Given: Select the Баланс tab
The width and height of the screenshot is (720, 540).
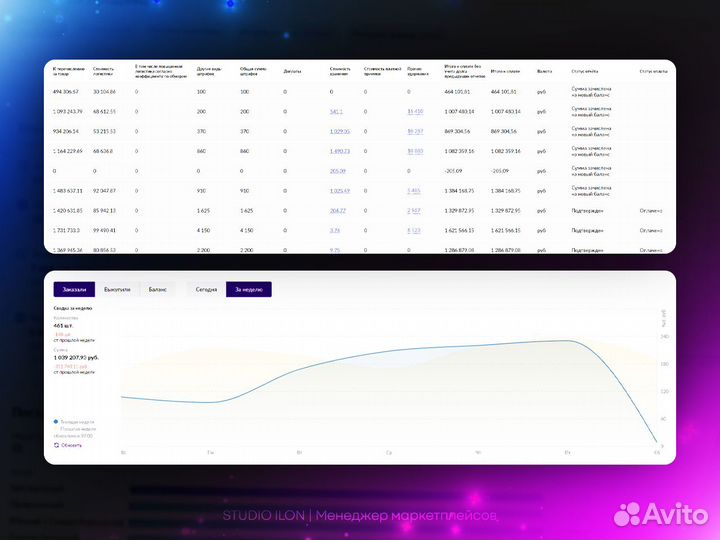Looking at the screenshot, I should coord(158,289).
